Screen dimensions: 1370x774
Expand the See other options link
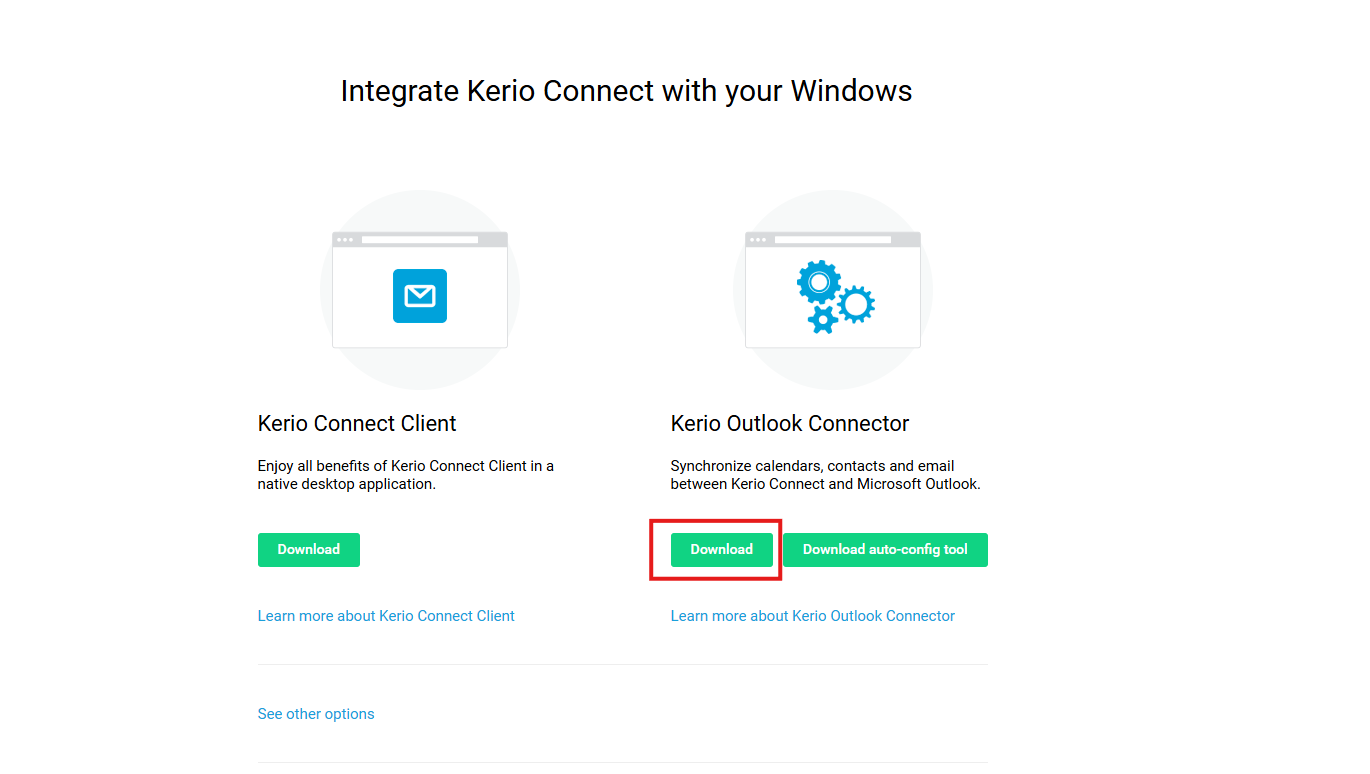(x=316, y=714)
